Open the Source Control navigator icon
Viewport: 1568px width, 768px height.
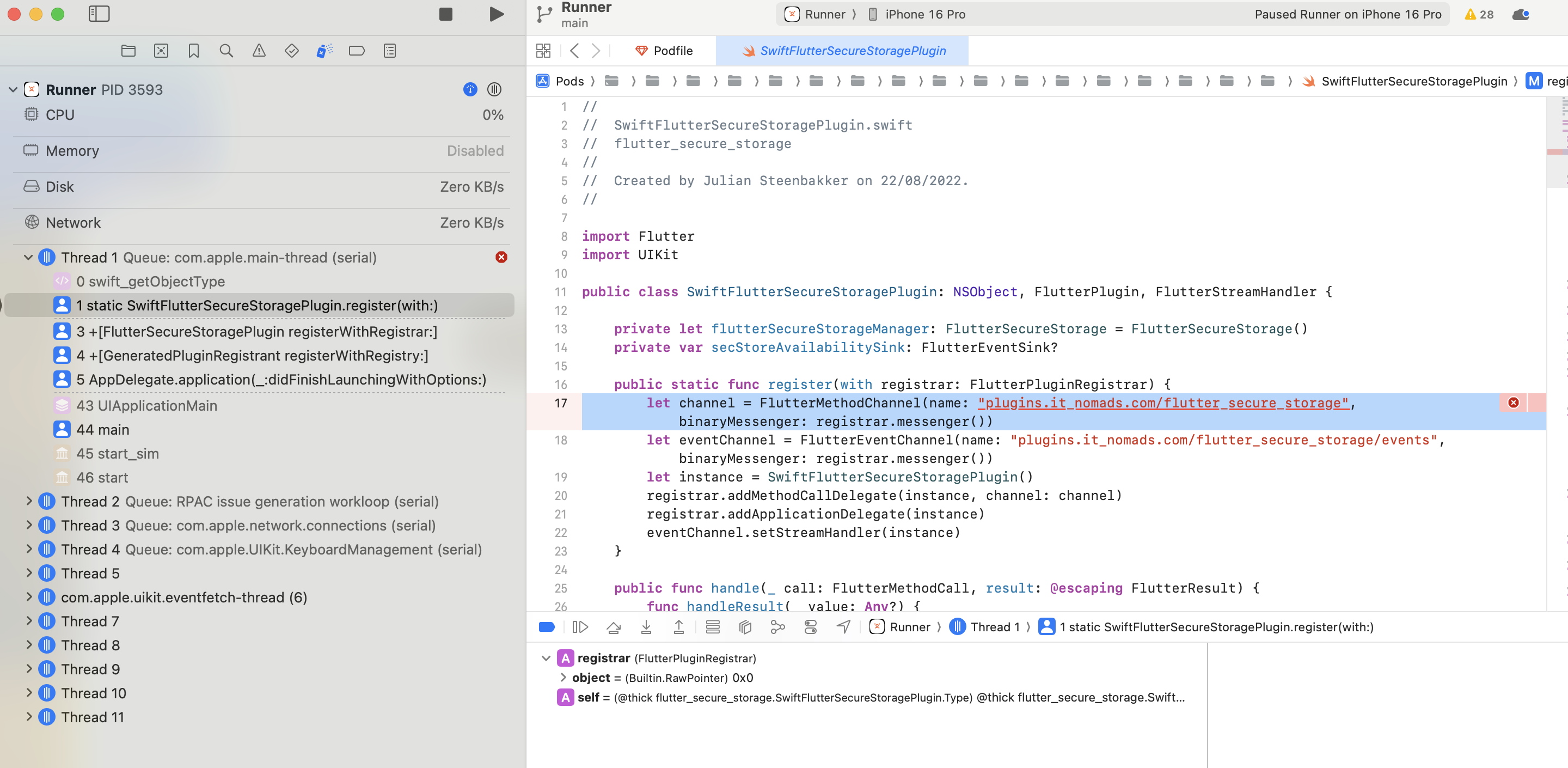click(x=161, y=51)
